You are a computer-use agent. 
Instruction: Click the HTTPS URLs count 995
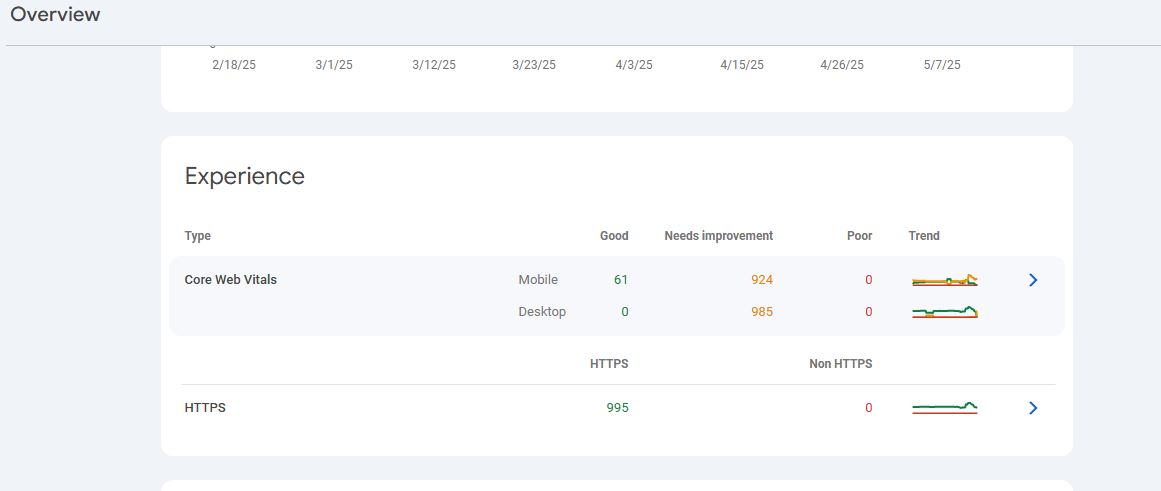(617, 408)
